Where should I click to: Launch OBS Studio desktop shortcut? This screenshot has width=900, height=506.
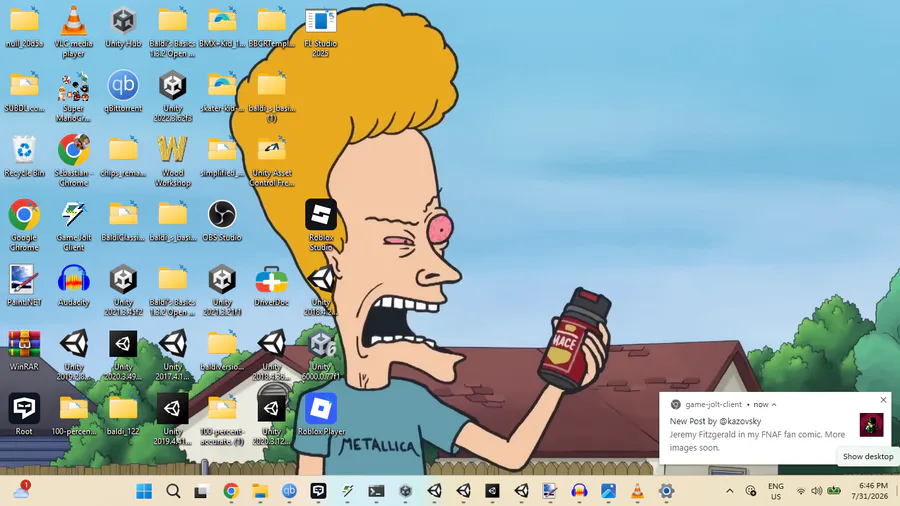tap(222, 220)
